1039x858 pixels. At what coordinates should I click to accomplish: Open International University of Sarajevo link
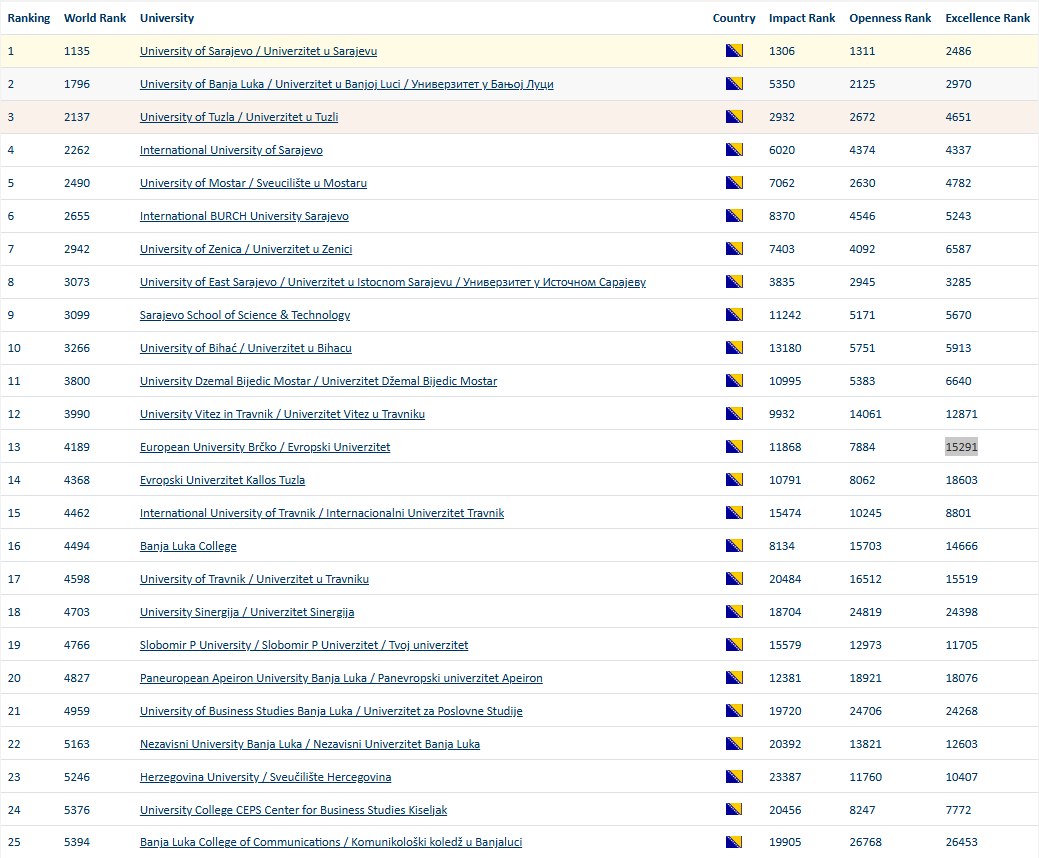click(x=231, y=150)
